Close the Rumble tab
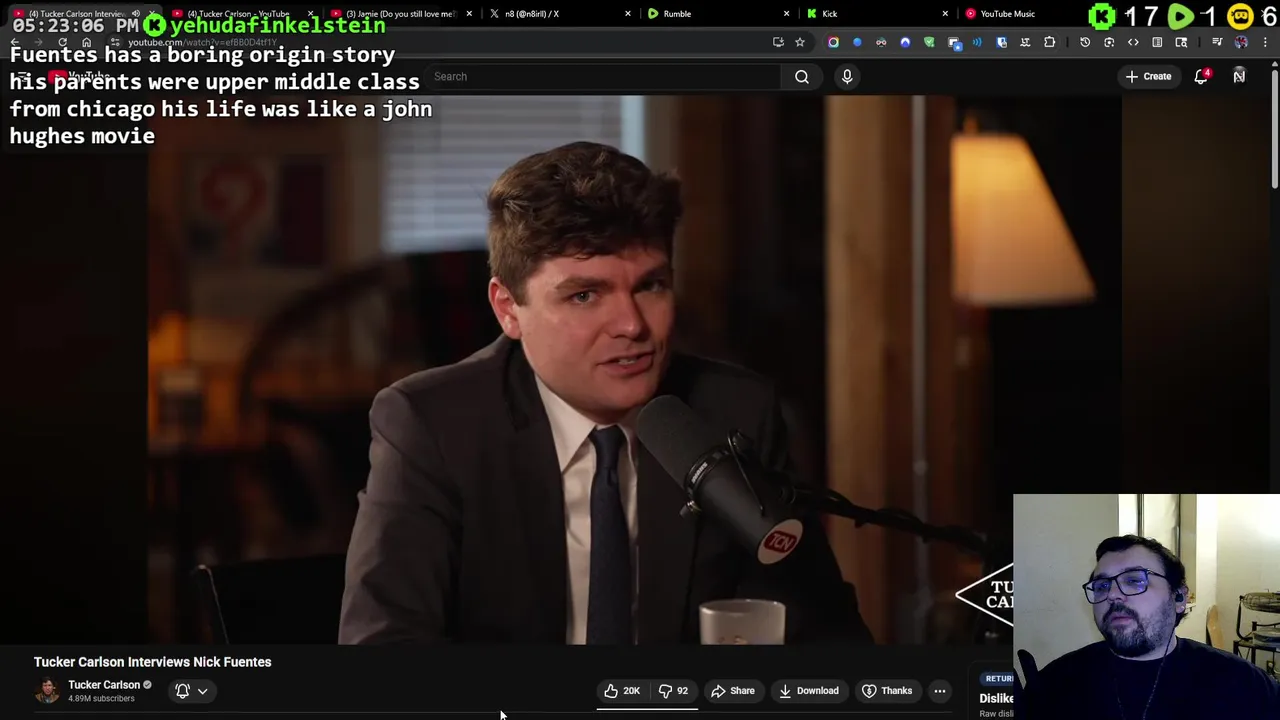The width and height of the screenshot is (1280, 720). click(786, 14)
